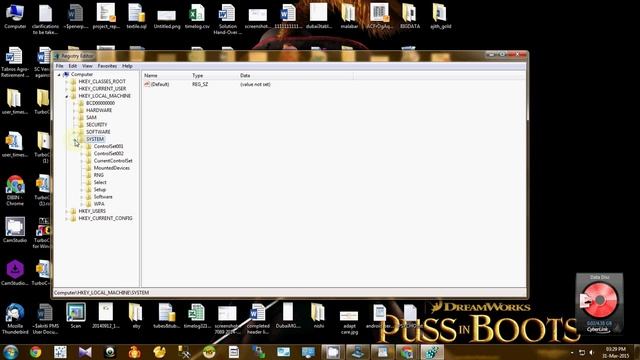
Task: Expand the HKEY_CLASSES_ROOT hive
Action: click(x=67, y=82)
